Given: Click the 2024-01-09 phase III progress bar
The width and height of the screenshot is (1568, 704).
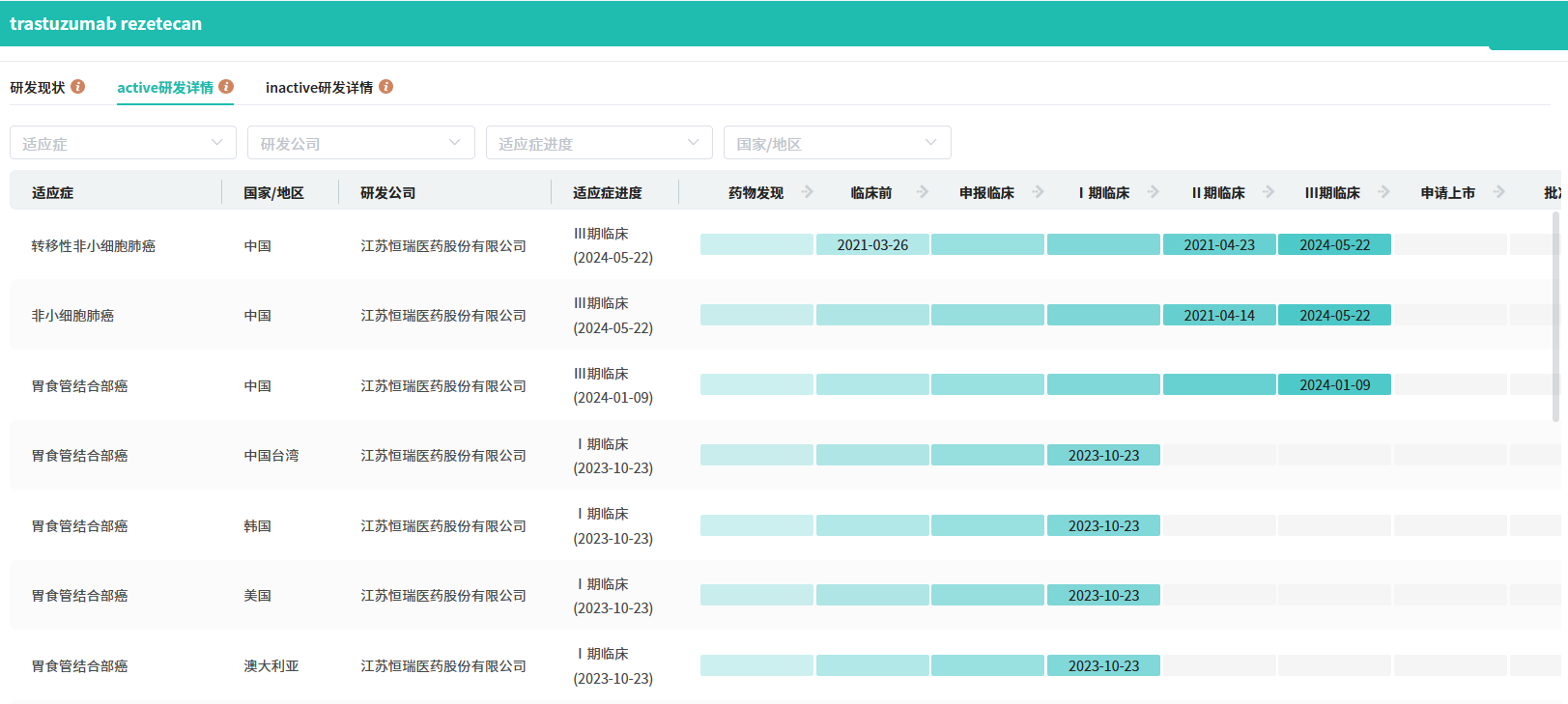Looking at the screenshot, I should click(x=1334, y=385).
